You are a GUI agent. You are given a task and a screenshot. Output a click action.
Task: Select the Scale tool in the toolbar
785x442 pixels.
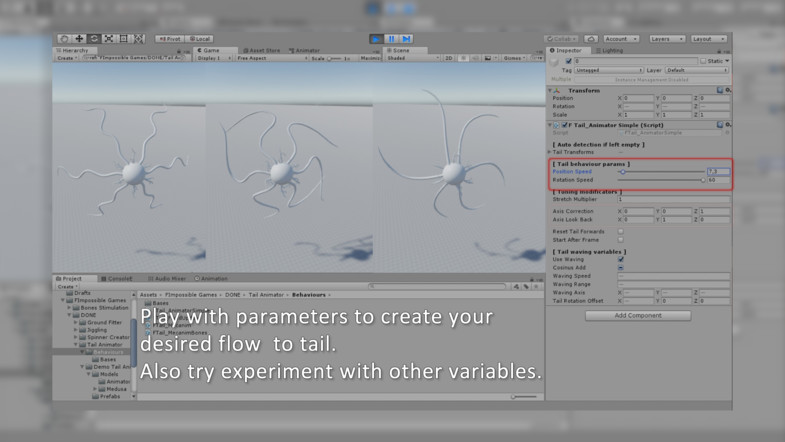pyautogui.click(x=109, y=39)
